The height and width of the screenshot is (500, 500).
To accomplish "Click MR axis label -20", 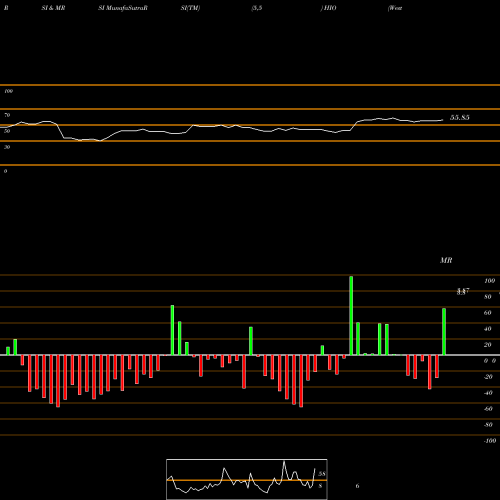I will pos(488,377).
